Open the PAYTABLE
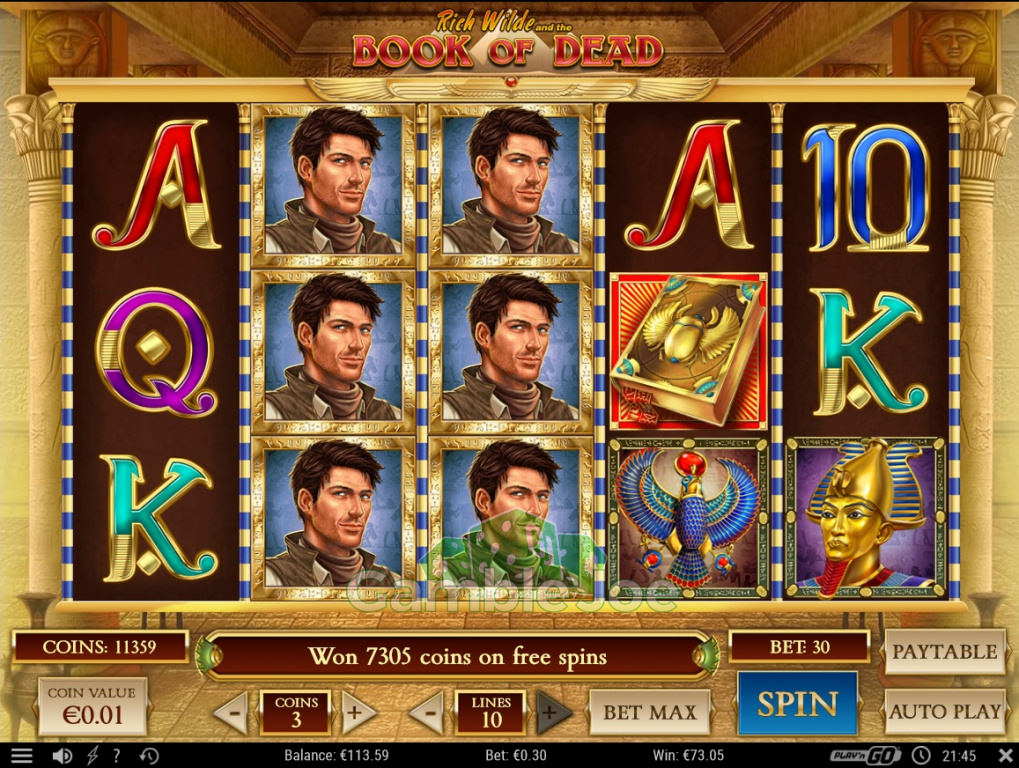The width and height of the screenshot is (1019, 768). tap(945, 651)
